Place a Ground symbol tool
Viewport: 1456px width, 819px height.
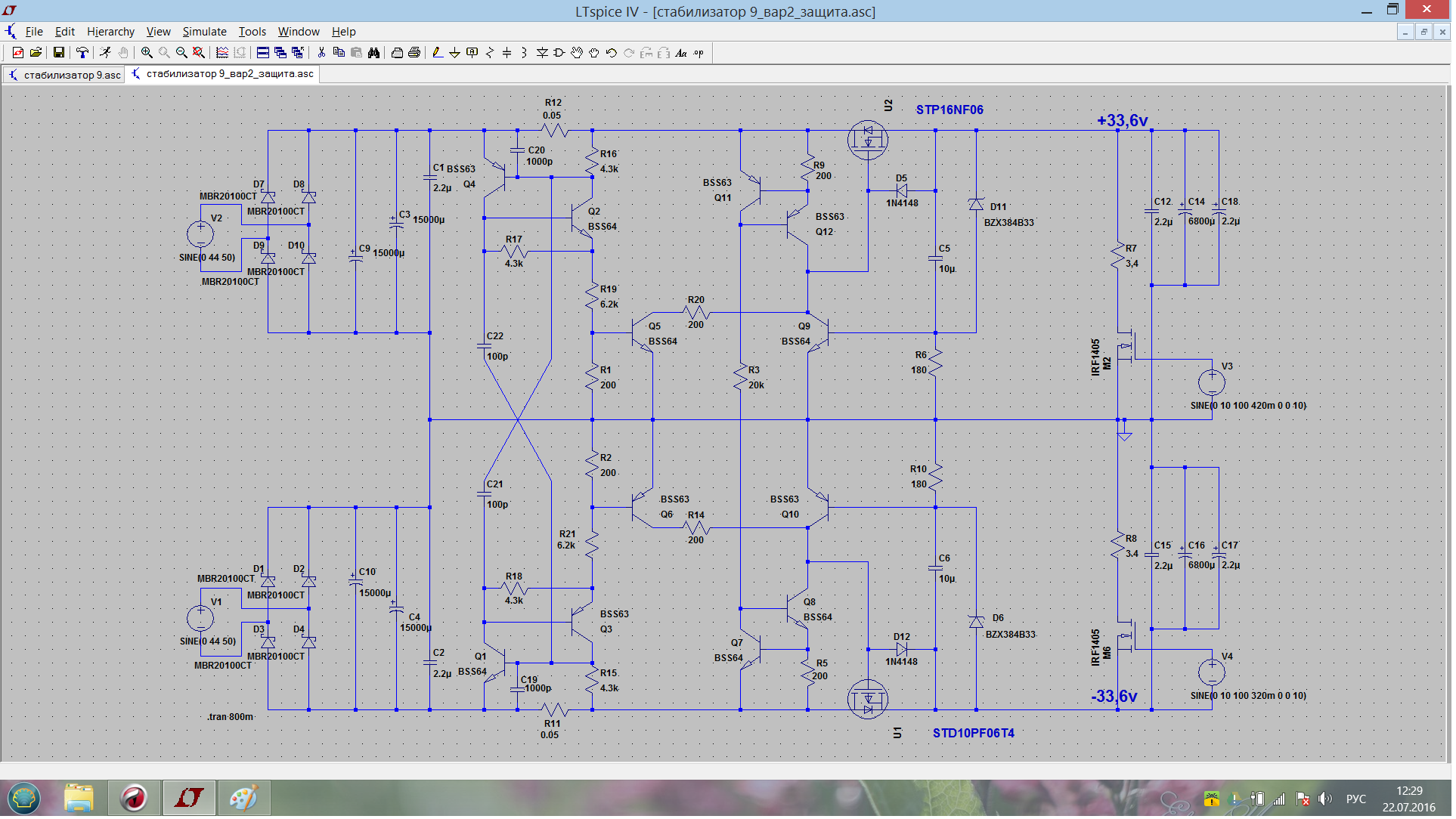(455, 53)
